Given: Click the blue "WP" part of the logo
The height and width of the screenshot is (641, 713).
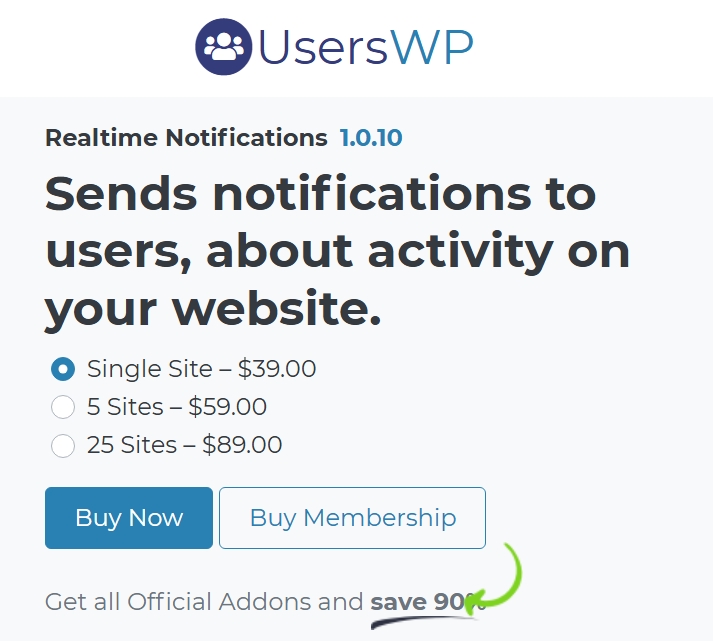Looking at the screenshot, I should tap(432, 47).
